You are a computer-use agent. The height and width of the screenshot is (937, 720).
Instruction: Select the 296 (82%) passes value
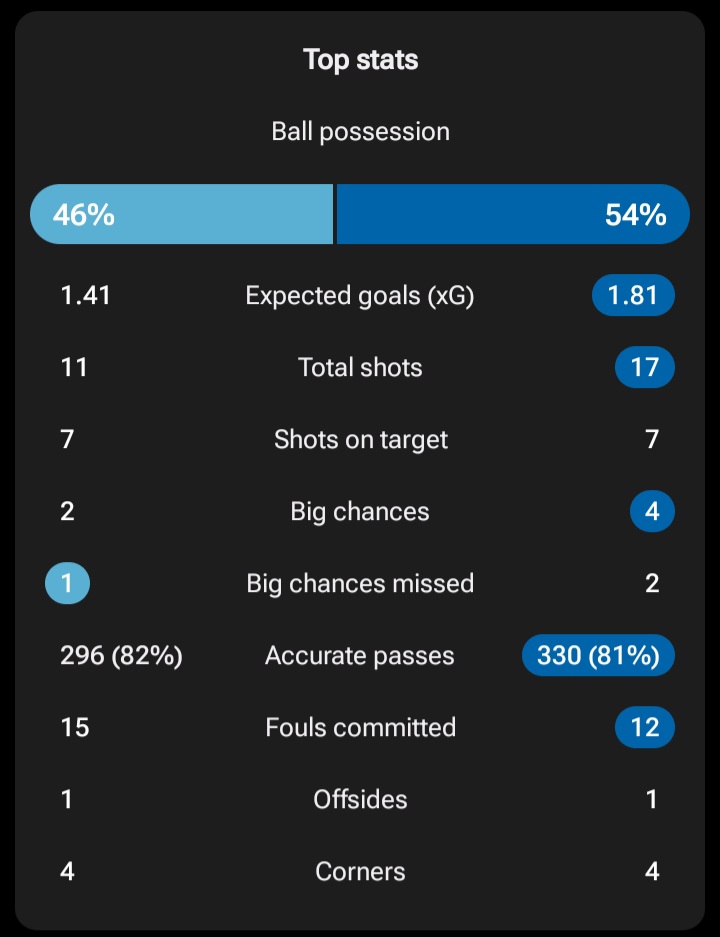point(121,656)
